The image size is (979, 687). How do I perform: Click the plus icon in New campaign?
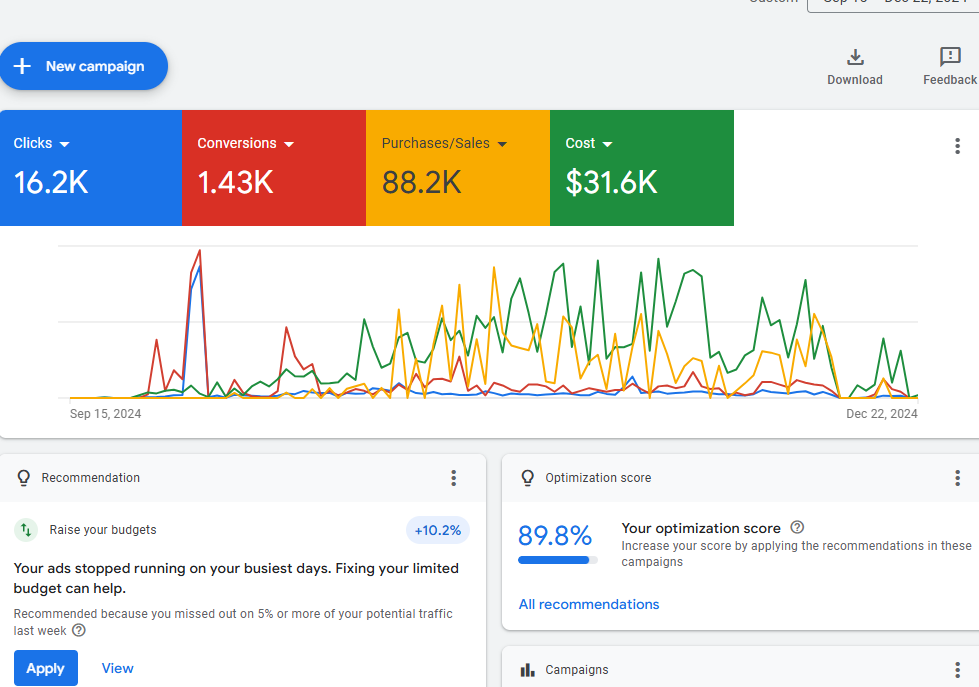(22, 66)
